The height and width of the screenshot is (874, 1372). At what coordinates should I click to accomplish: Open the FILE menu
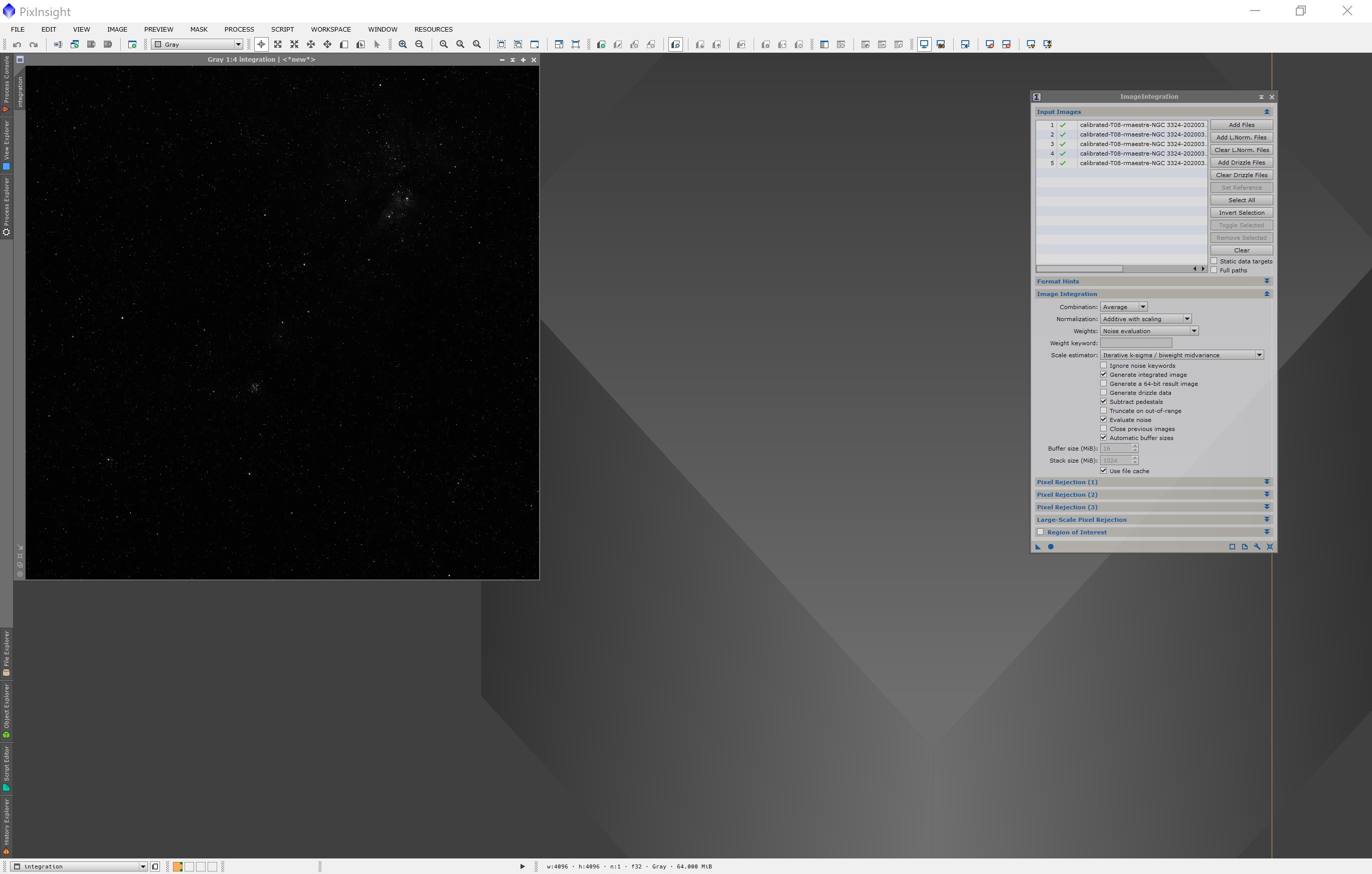coord(18,29)
